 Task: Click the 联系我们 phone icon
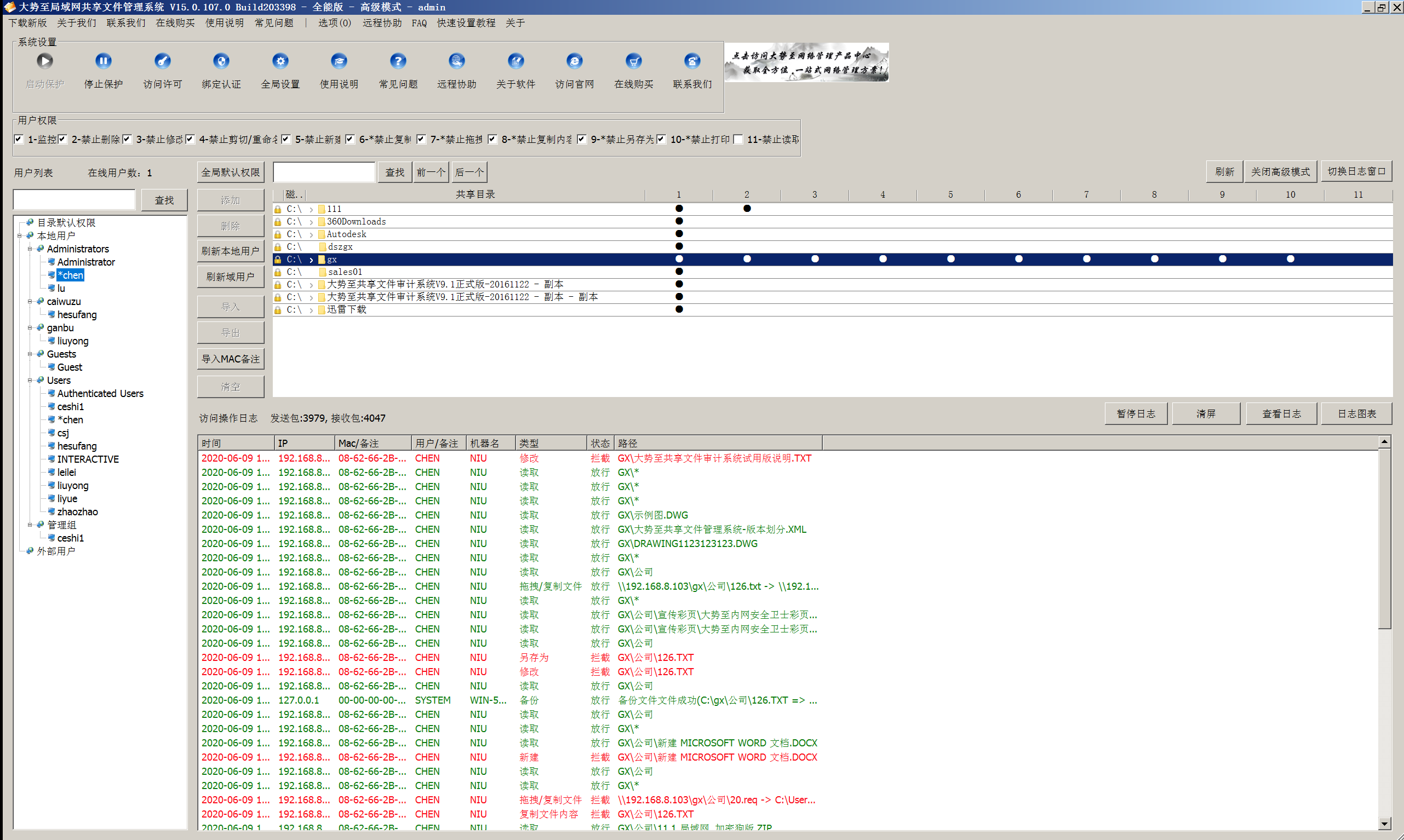(692, 61)
